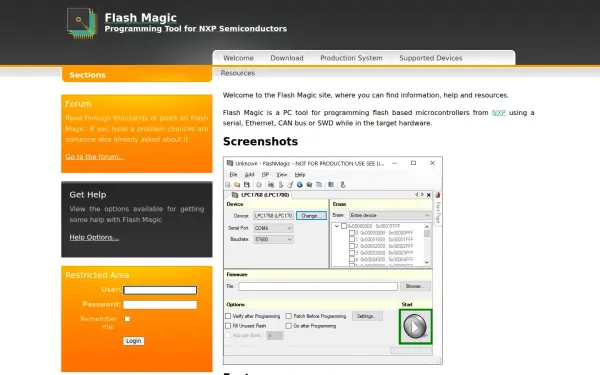
Task: Click the Flash Magic chip logo
Action: (x=82, y=23)
